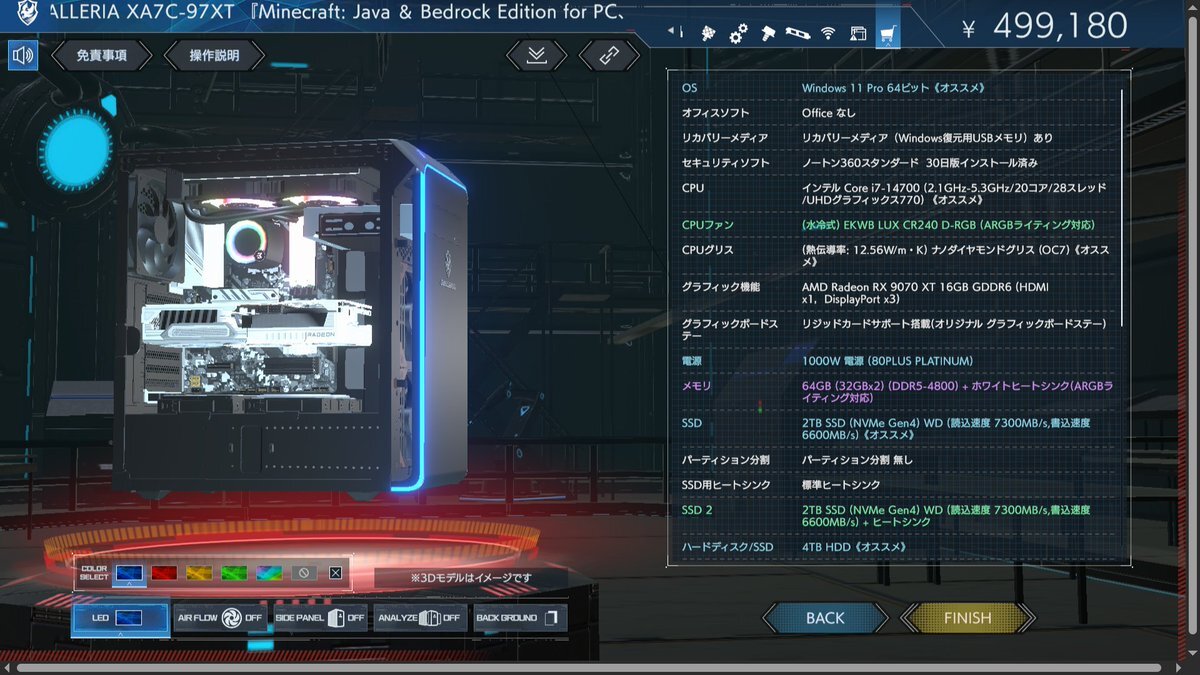Open the gears settings category tab
The width and height of the screenshot is (1200, 675).
(738, 34)
